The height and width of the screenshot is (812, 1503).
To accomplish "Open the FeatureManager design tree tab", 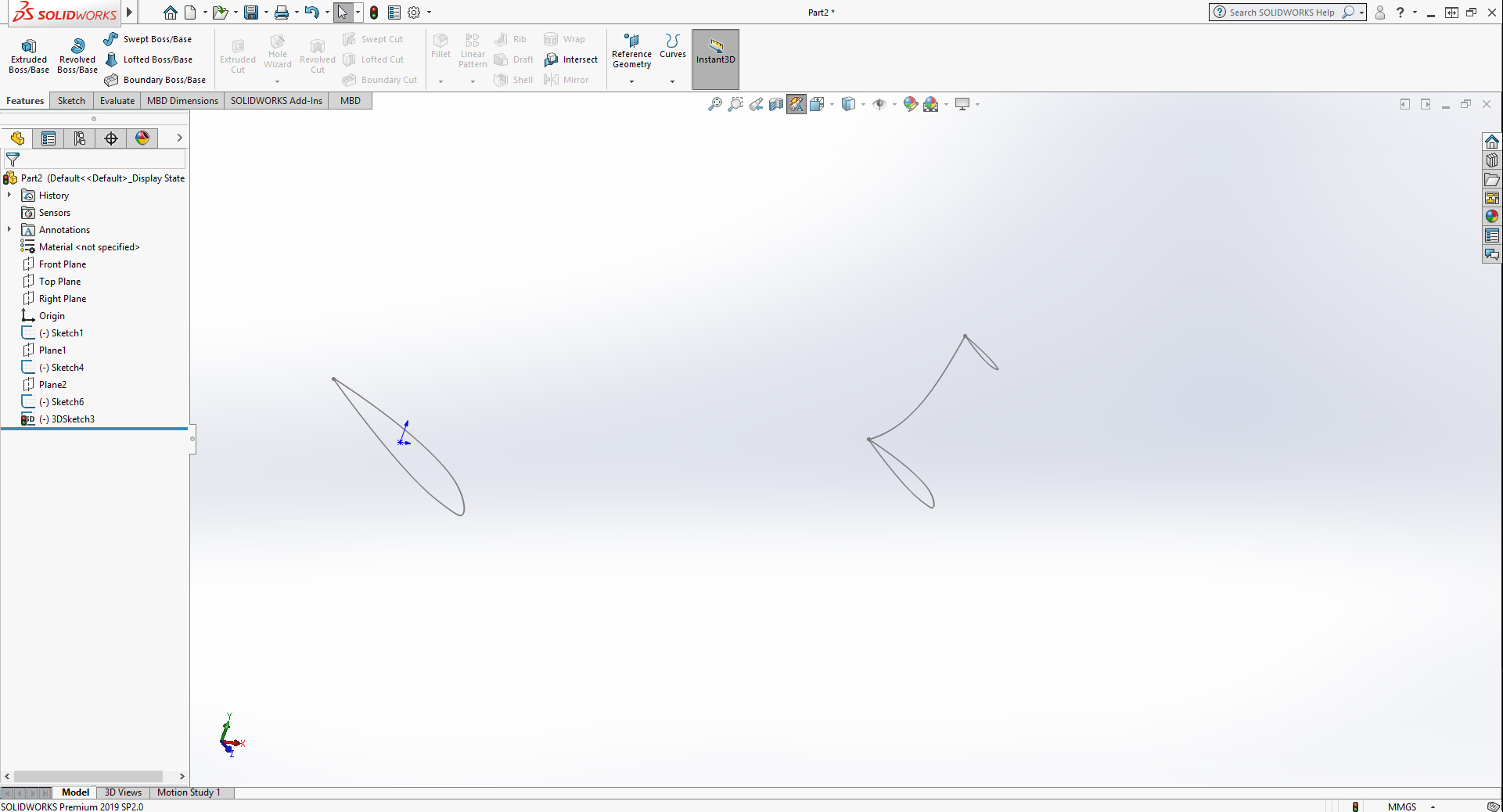I will [17, 138].
